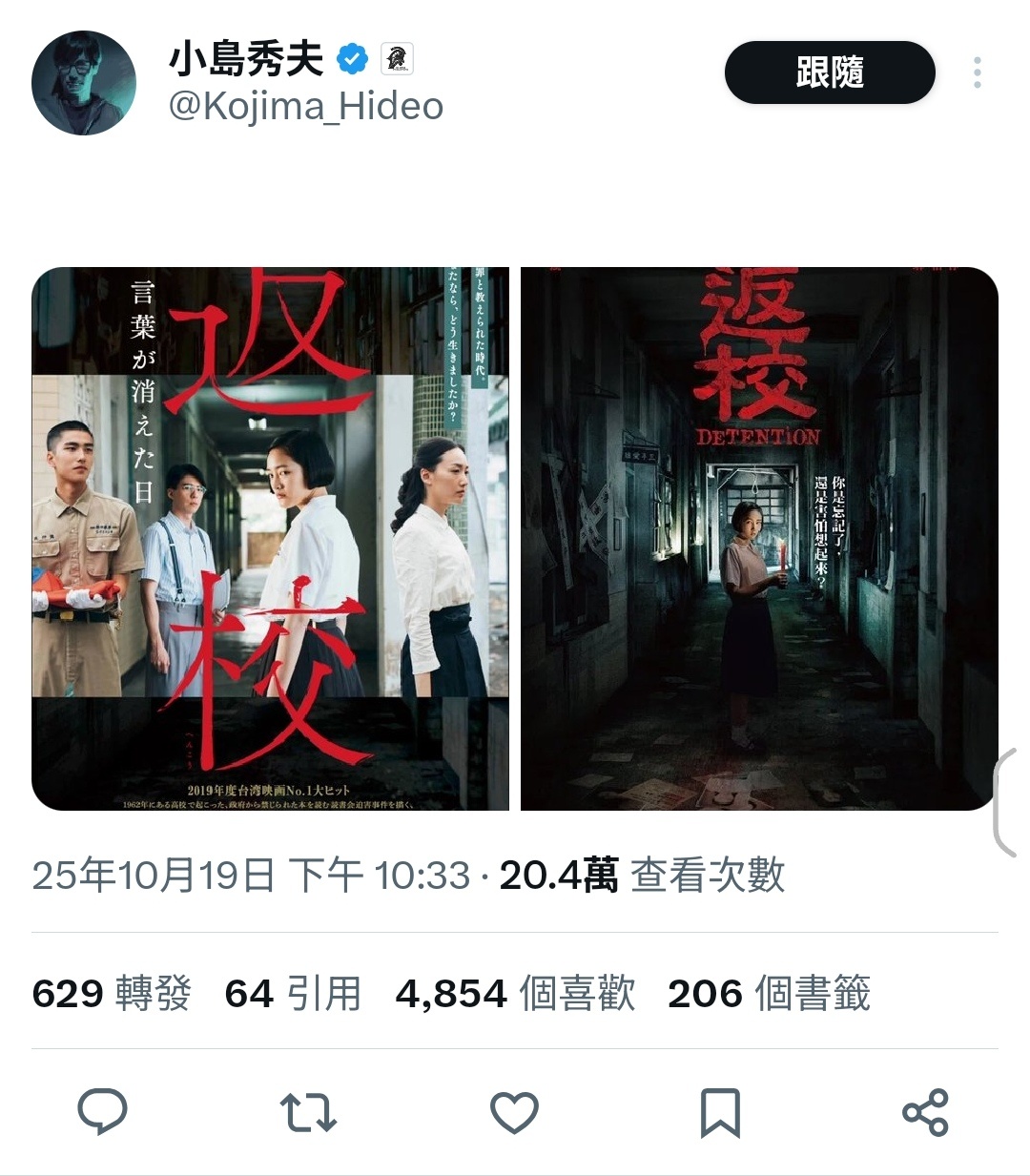1030x1176 pixels.
Task: View the Japanese 返校 poster image
Action: click(x=271, y=539)
